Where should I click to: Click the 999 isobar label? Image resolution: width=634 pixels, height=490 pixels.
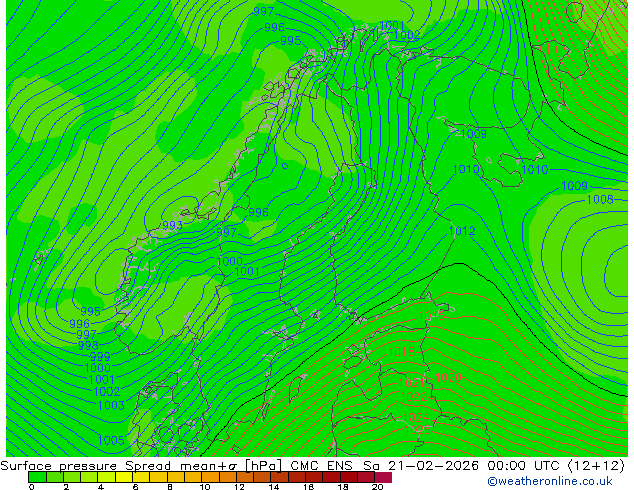[100, 357]
